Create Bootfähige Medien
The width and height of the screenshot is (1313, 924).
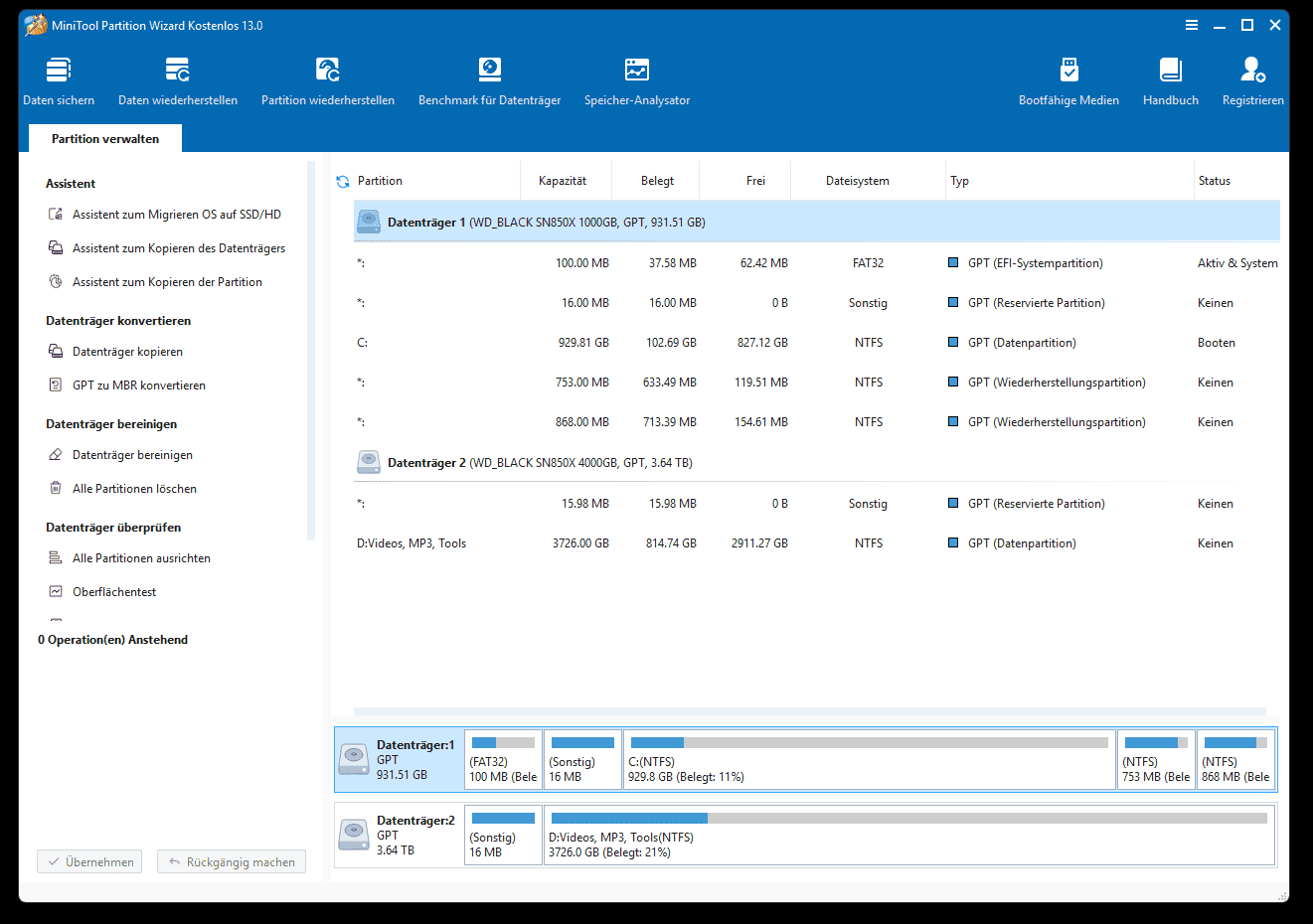coord(1068,81)
